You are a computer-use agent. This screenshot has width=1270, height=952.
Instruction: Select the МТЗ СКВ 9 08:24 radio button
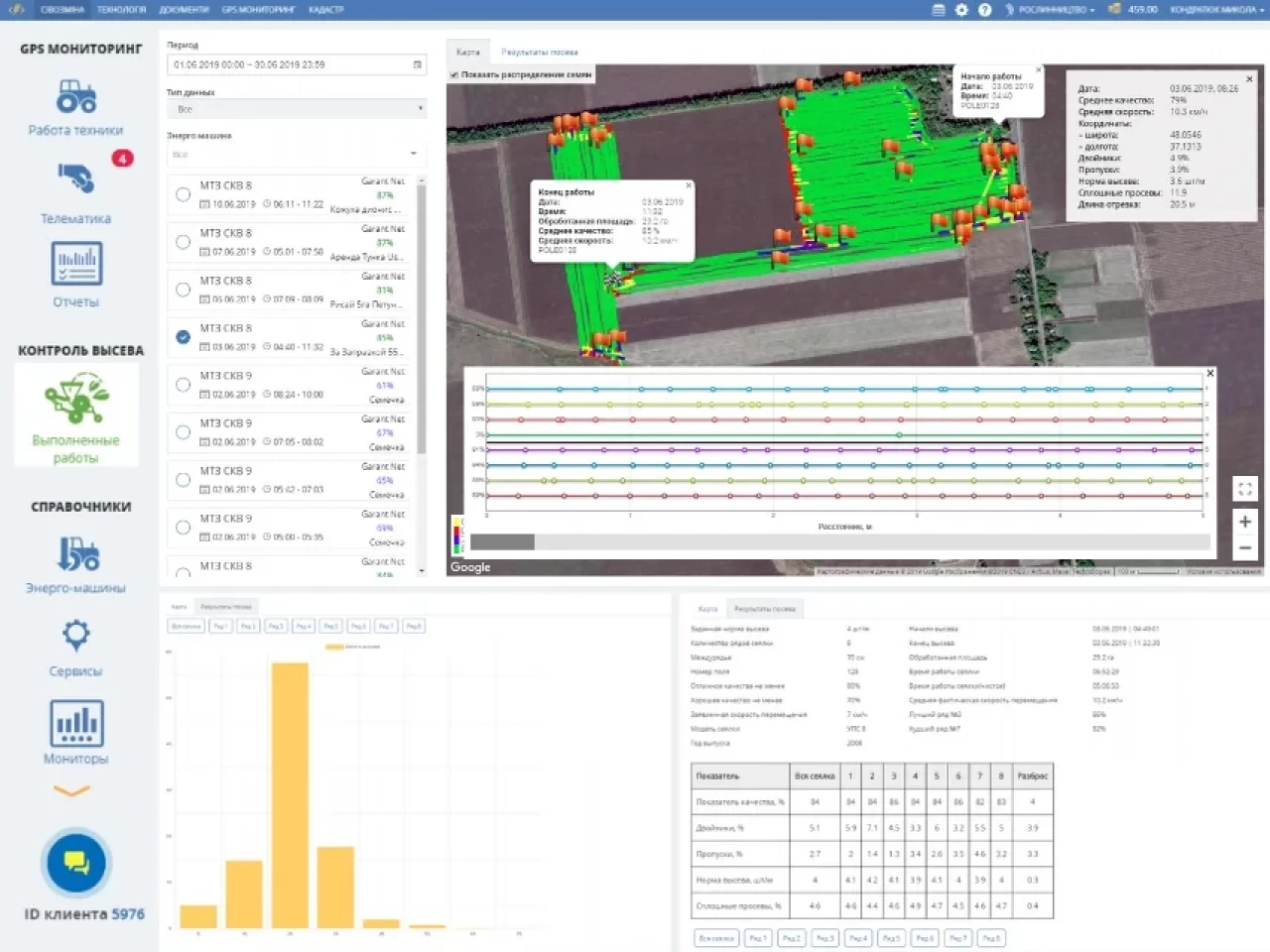click(x=183, y=385)
